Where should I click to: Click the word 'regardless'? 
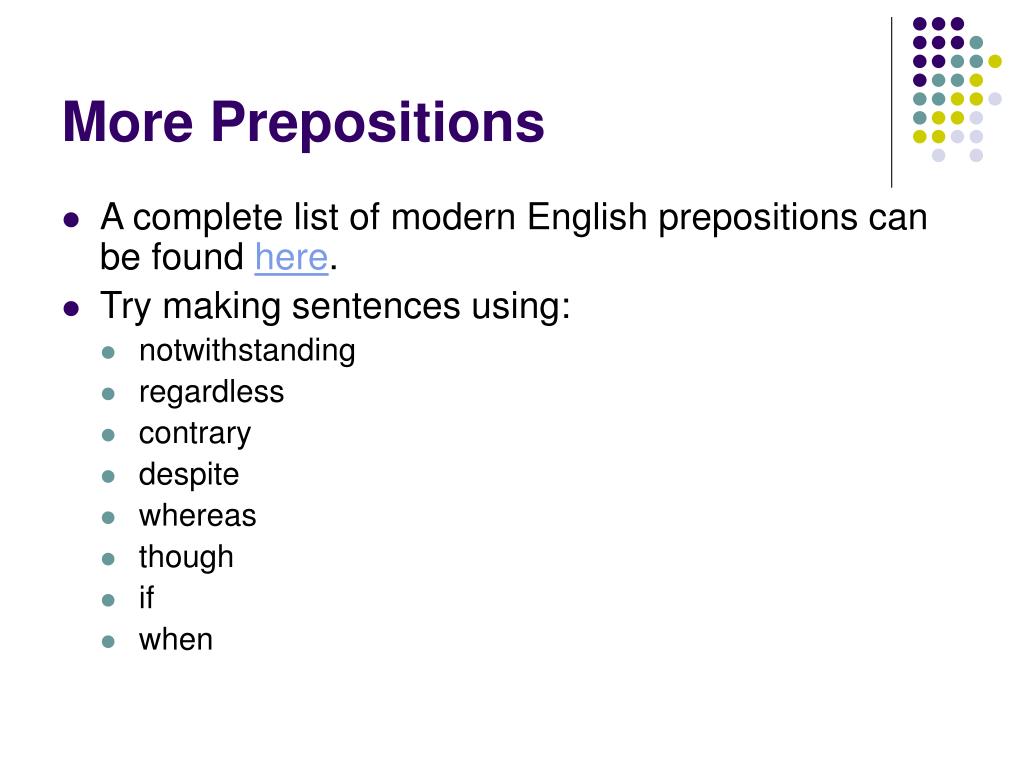(x=212, y=393)
